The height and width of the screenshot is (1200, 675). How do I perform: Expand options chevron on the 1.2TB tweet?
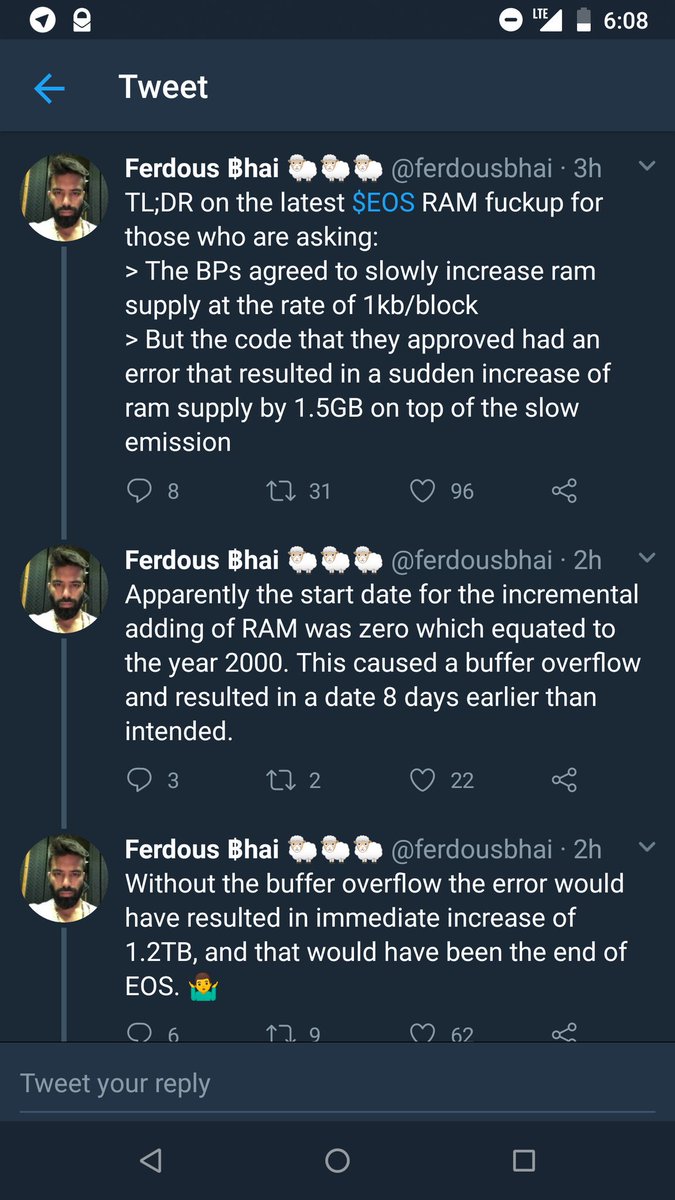point(646,847)
